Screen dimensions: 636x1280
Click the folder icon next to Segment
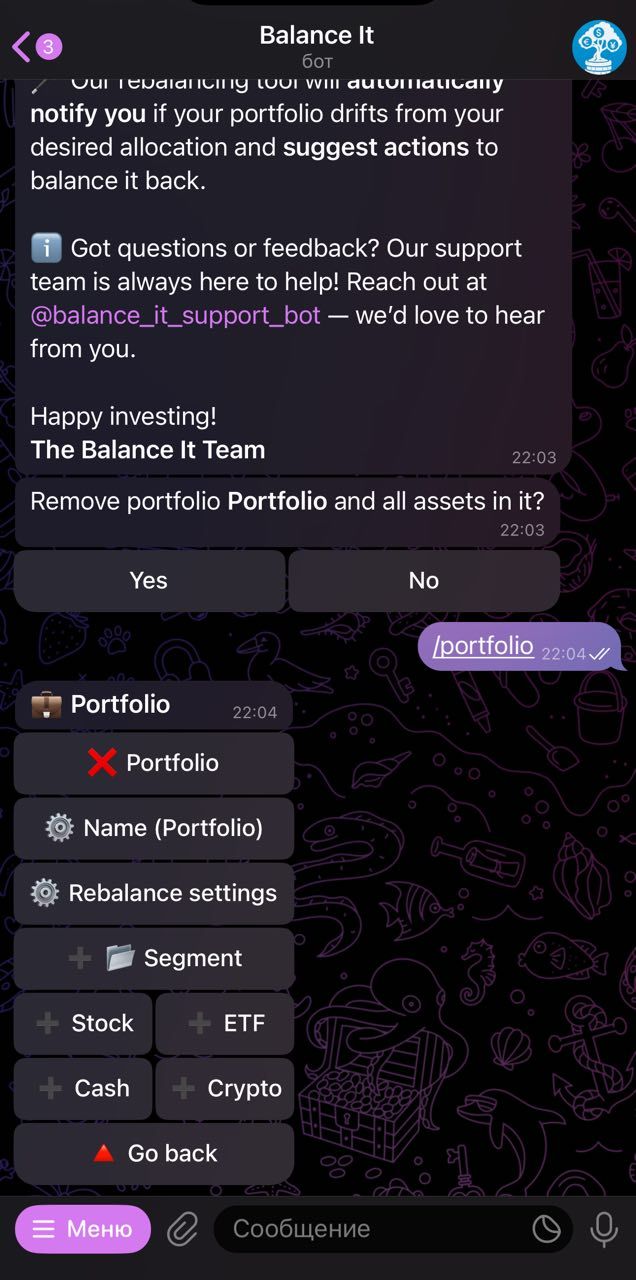pyautogui.click(x=119, y=957)
